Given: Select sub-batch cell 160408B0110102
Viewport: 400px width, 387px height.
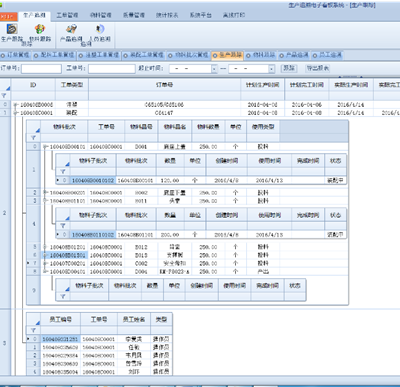Looking at the screenshot, I should click(x=93, y=235).
